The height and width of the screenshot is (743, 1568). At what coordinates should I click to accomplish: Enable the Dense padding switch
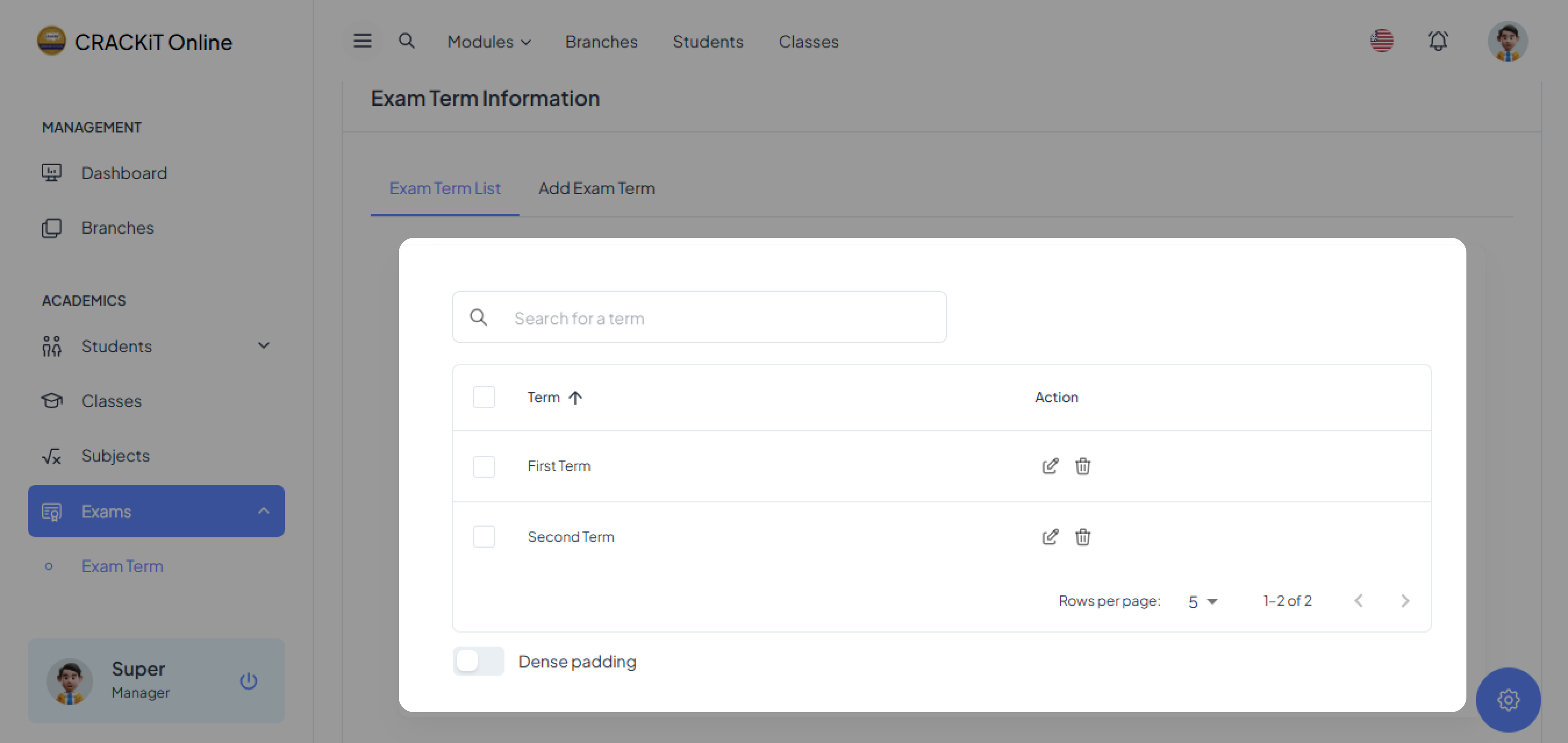pyautogui.click(x=479, y=661)
